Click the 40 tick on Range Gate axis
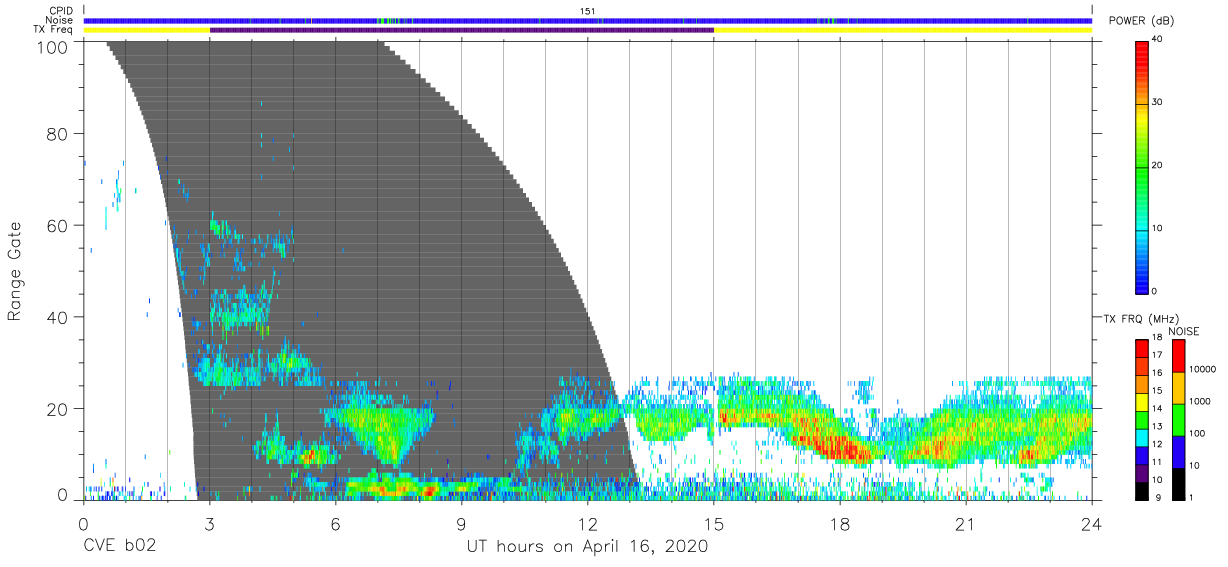 [57, 317]
